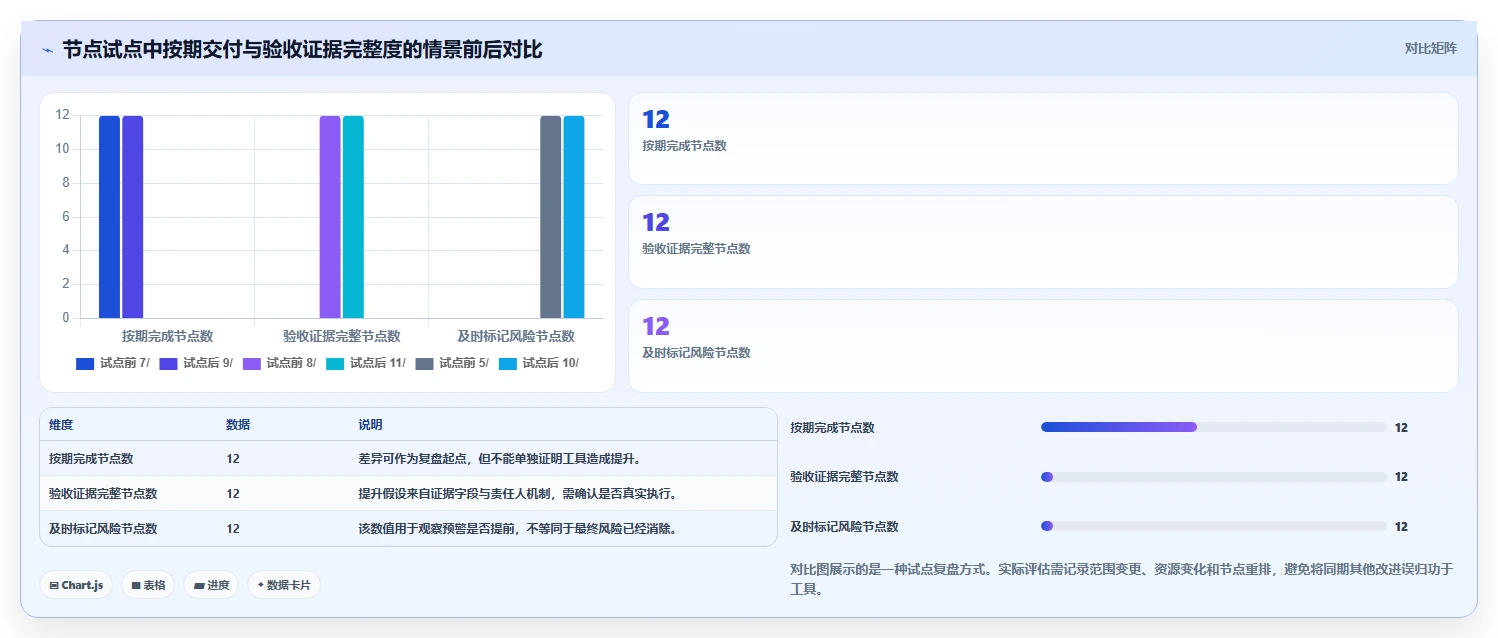Click 按期完成节点数 x-axis label in chart
Image resolution: width=1498 pixels, height=638 pixels.
[x=167, y=336]
